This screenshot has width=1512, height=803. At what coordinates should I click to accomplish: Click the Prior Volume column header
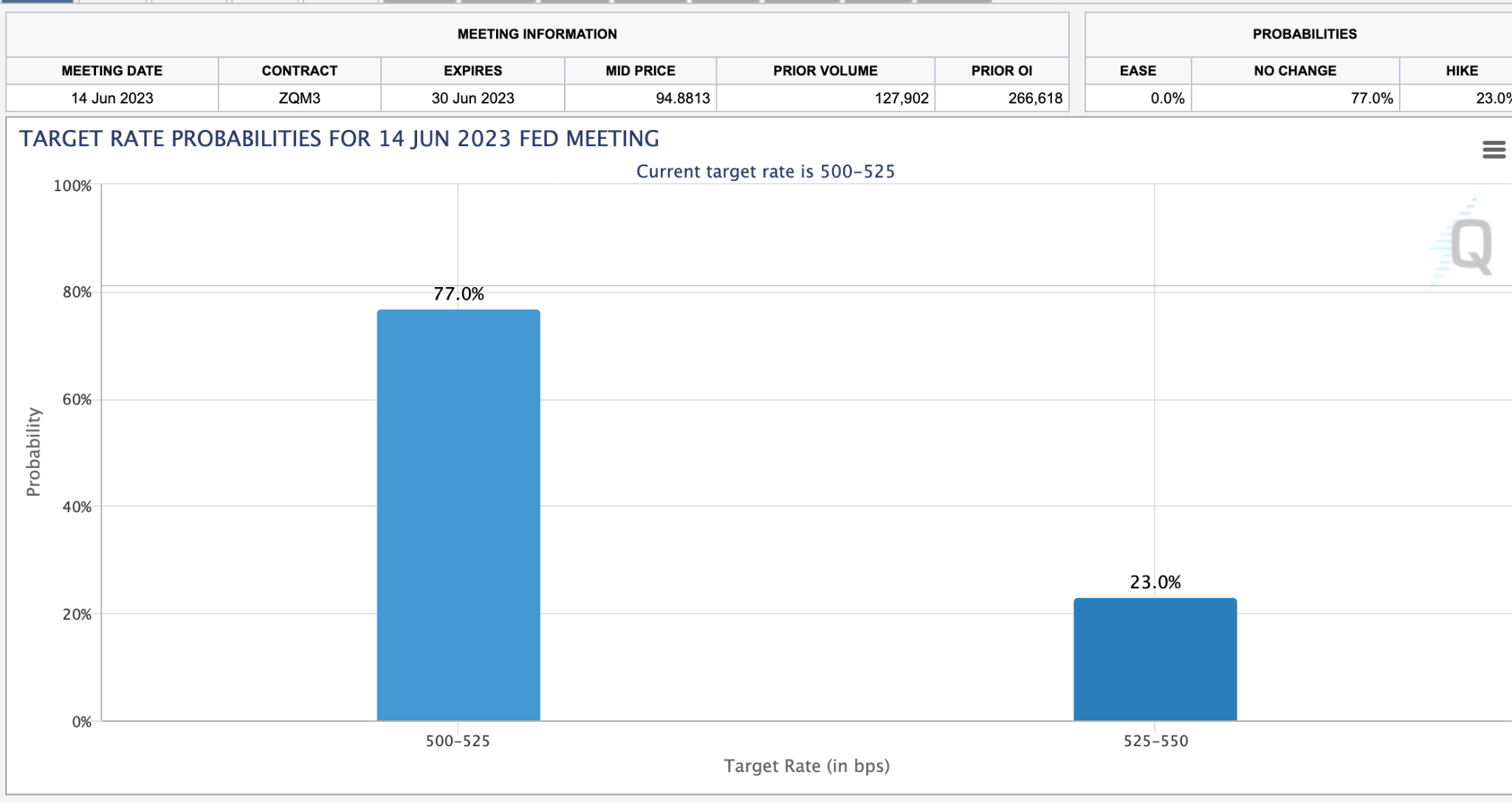(825, 71)
